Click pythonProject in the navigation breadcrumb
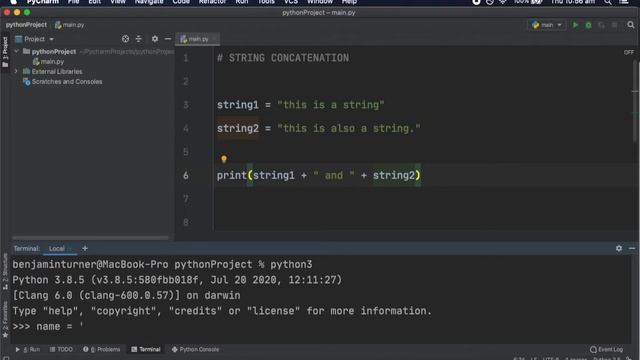 pos(26,25)
